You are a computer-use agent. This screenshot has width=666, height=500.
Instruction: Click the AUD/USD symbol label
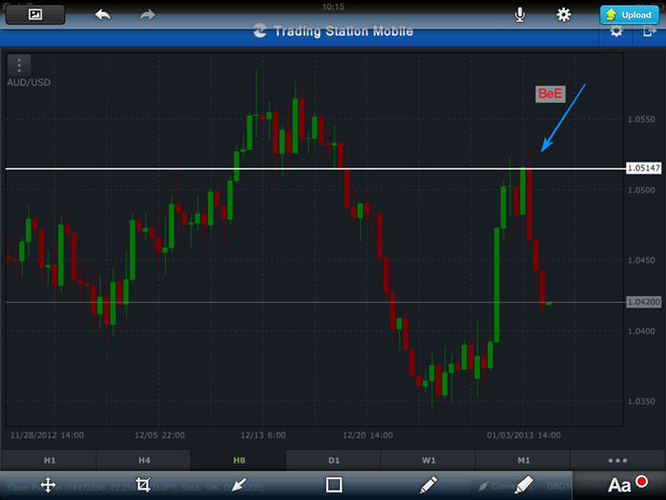click(x=29, y=82)
